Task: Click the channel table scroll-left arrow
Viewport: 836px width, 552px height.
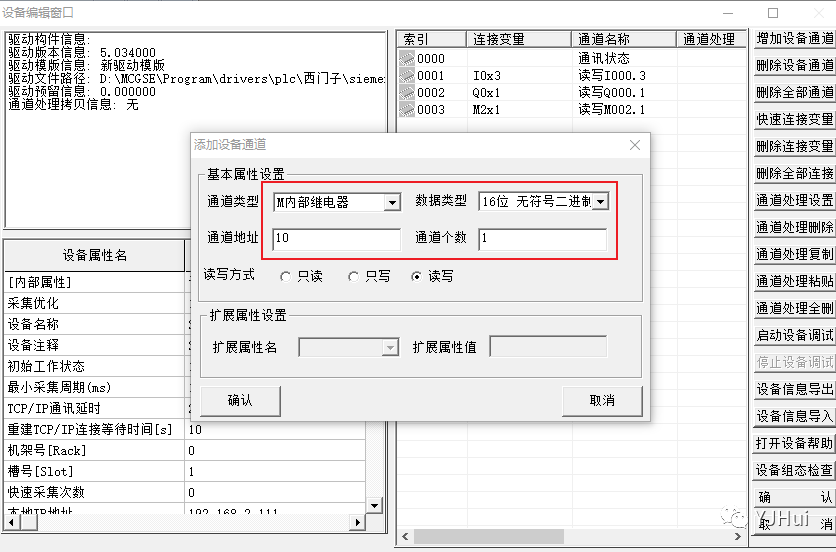Action: click(x=405, y=537)
